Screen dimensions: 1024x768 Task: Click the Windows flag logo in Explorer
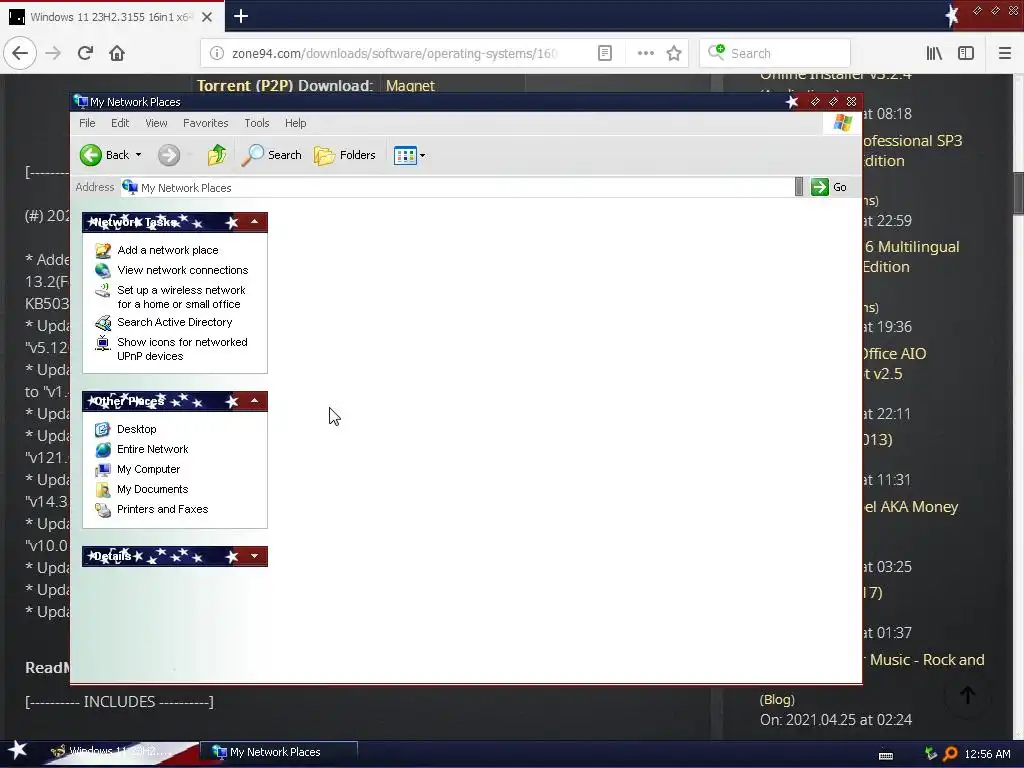pyautogui.click(x=842, y=123)
